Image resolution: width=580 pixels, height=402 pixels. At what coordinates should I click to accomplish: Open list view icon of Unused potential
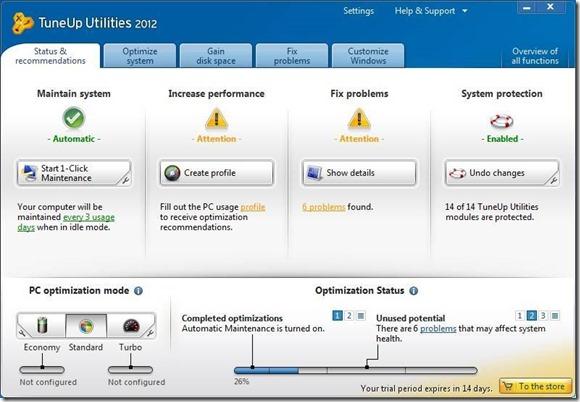point(555,315)
